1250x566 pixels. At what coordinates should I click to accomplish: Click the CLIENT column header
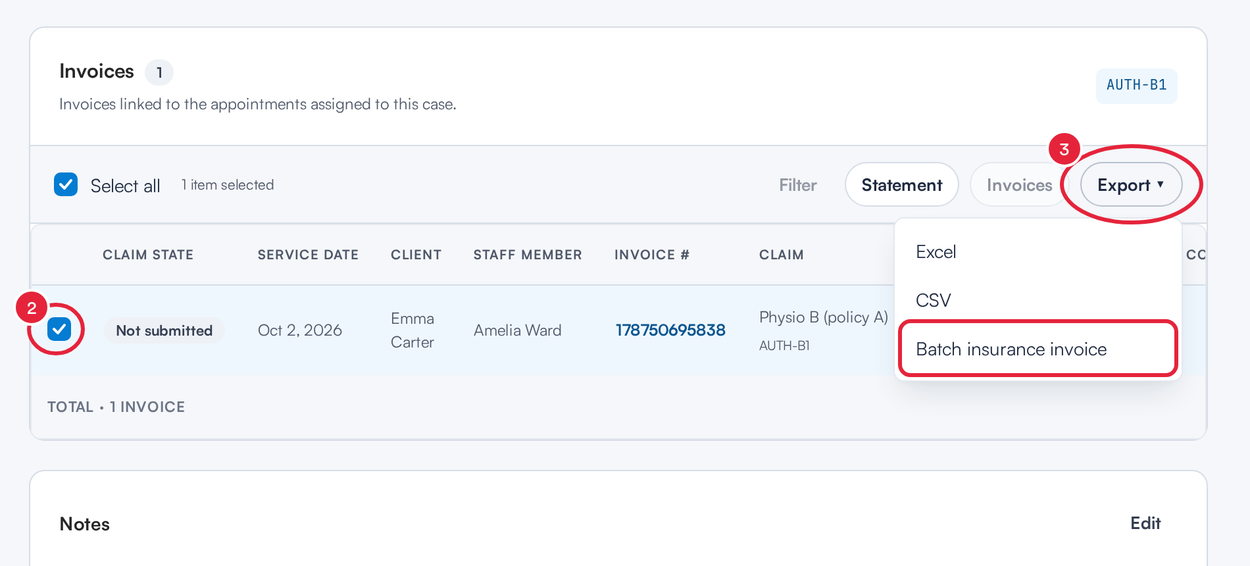click(x=416, y=255)
